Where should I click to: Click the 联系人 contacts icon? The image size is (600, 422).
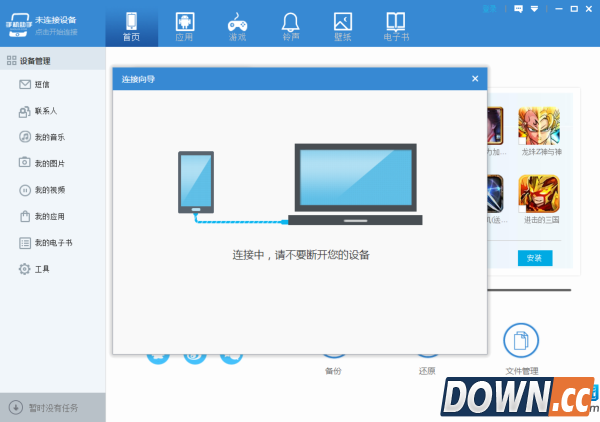25,111
